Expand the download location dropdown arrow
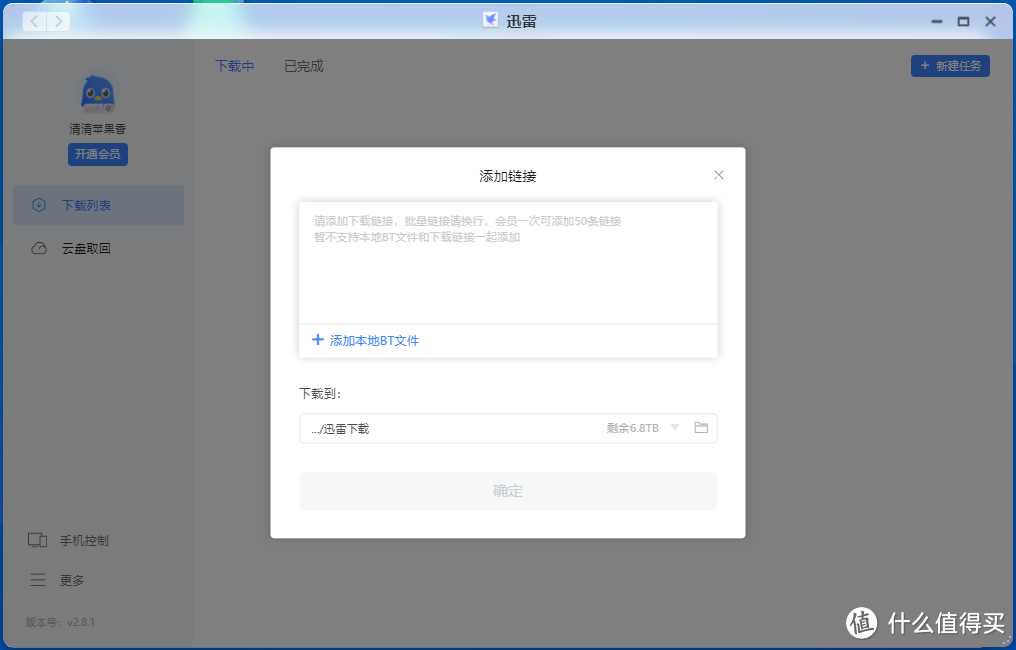 (x=674, y=428)
